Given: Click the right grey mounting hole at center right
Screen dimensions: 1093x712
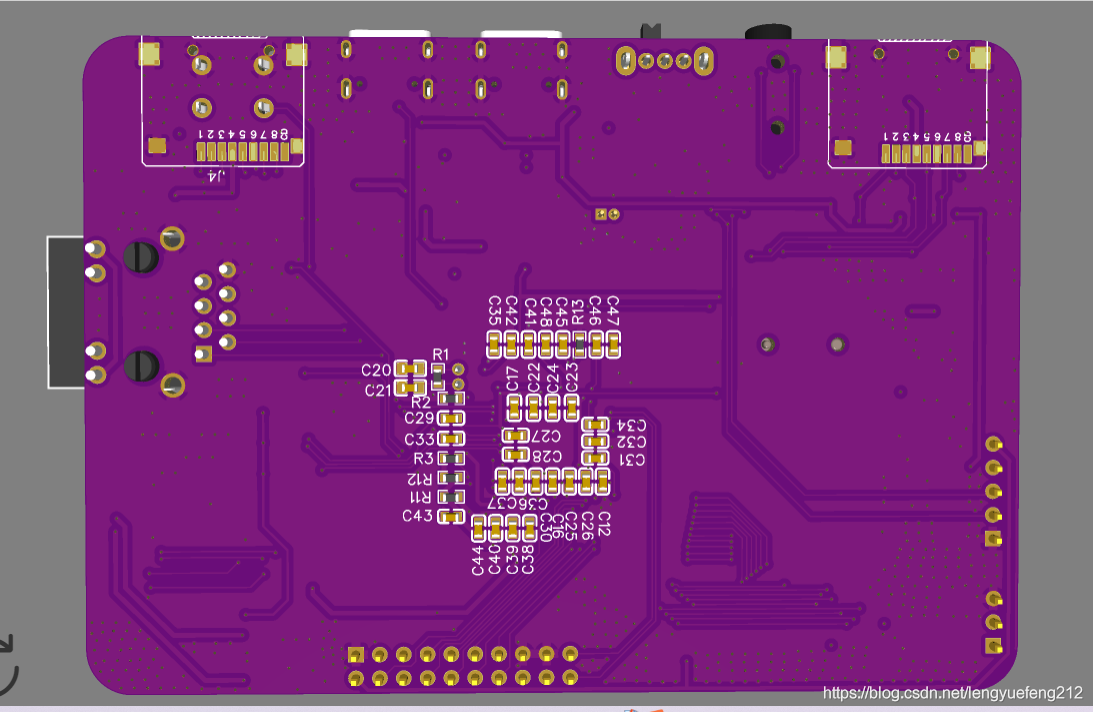Looking at the screenshot, I should (837, 344).
